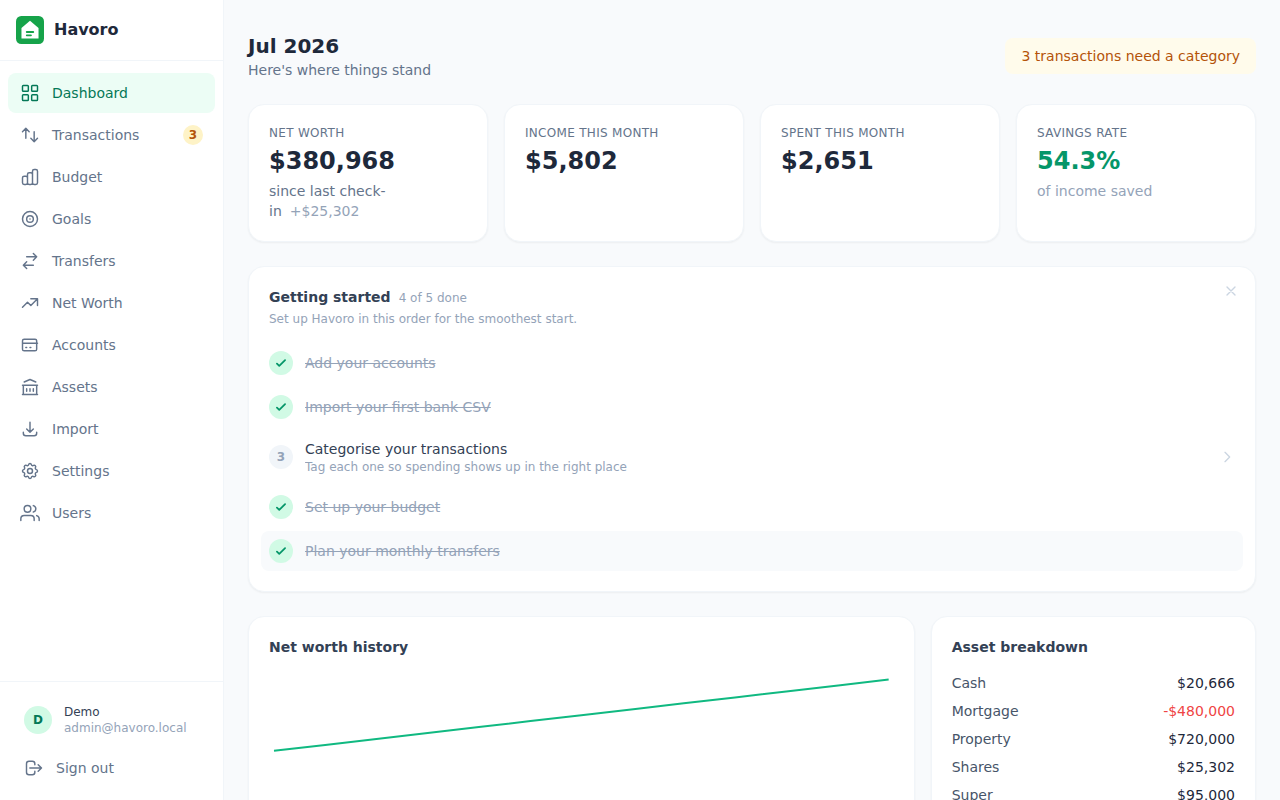Open the Budget section

pos(111,177)
